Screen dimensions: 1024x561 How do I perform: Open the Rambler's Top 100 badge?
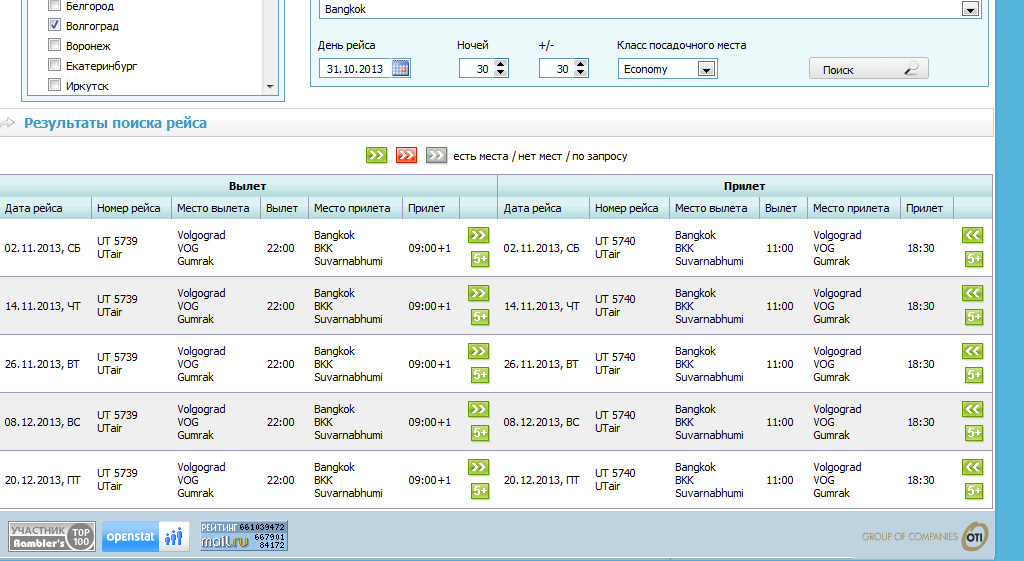tap(52, 536)
